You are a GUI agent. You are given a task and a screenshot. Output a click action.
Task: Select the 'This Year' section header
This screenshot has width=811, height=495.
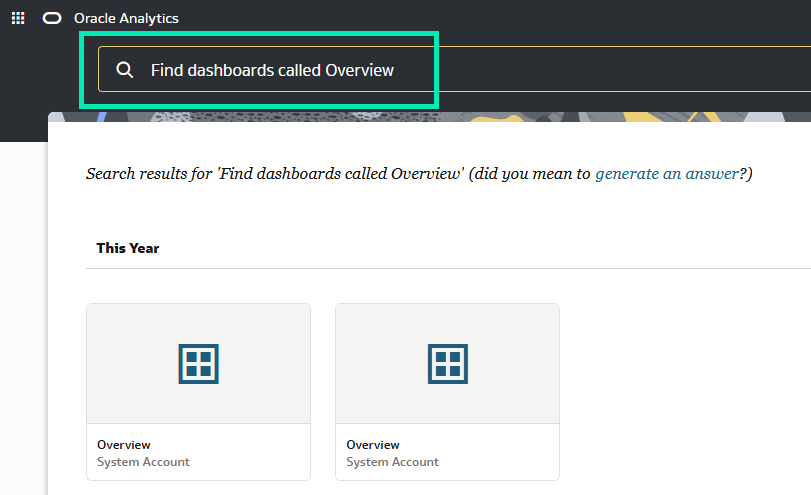point(128,248)
